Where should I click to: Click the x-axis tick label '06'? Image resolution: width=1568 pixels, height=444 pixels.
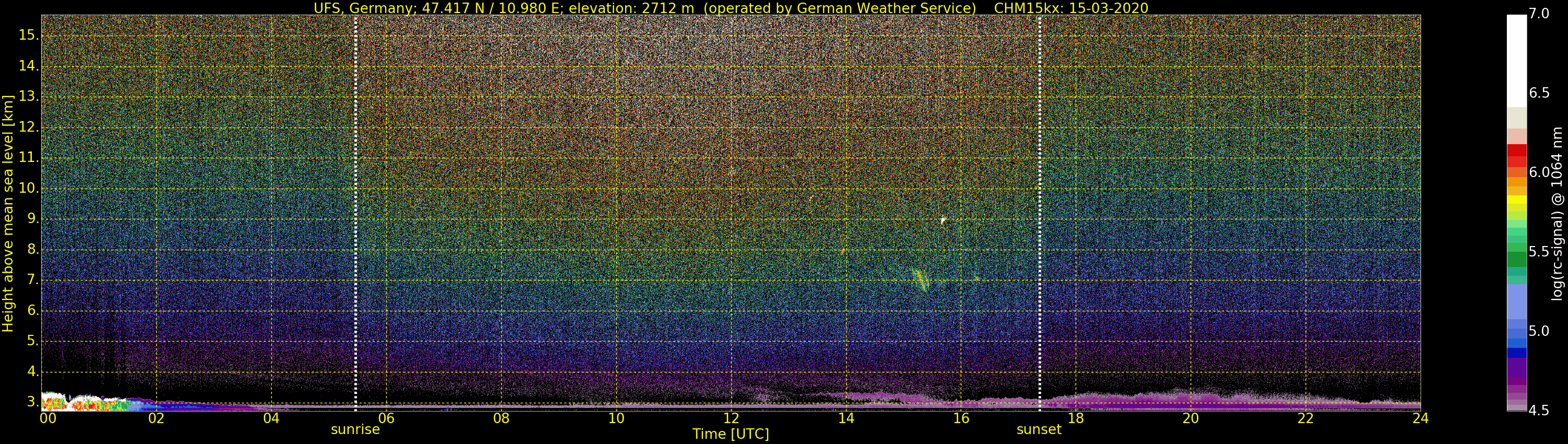387,418
